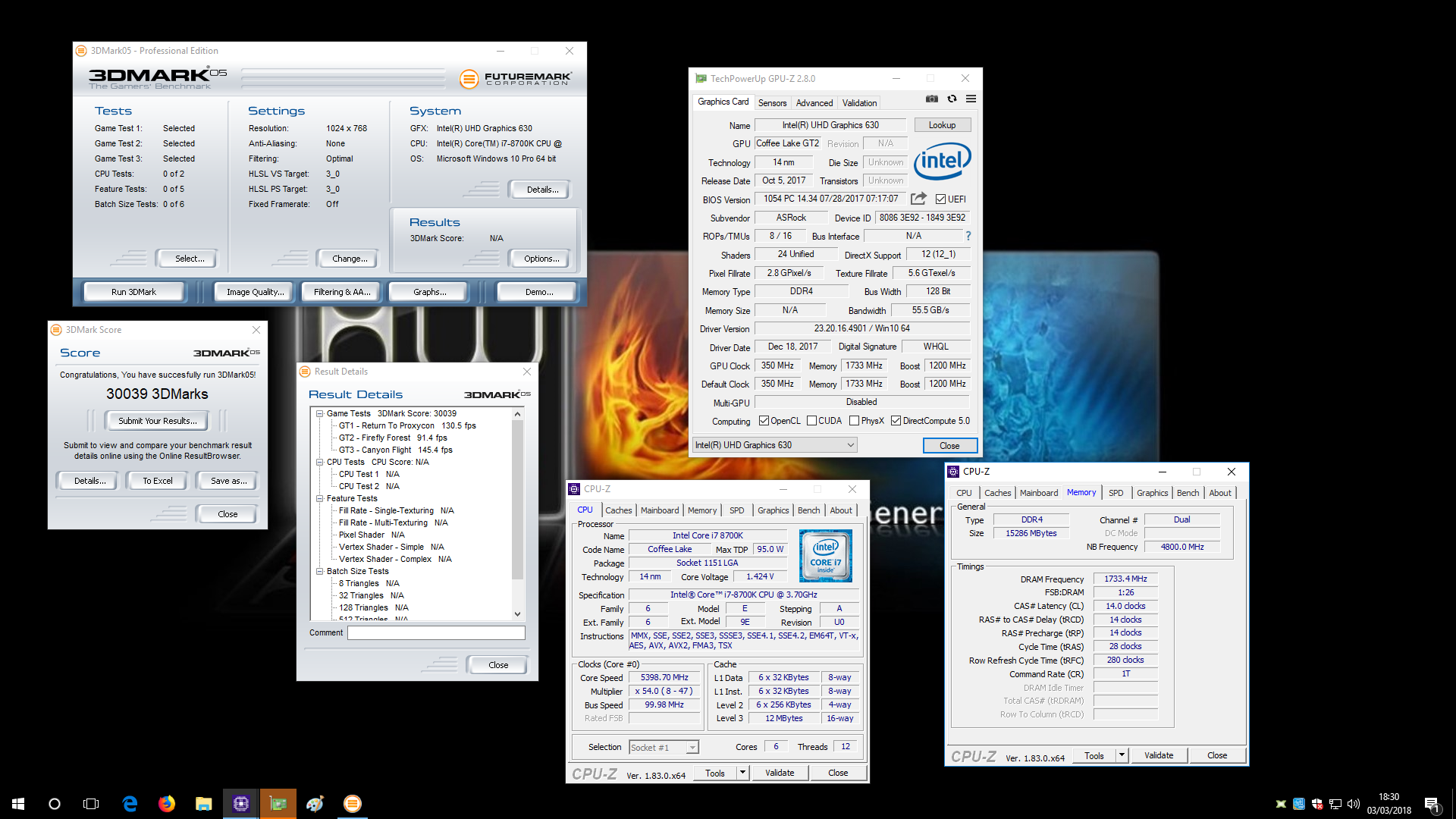Viewport: 1456px width, 819px height.
Task: Click the Lookup button in GPU-Z
Action: coord(942,125)
